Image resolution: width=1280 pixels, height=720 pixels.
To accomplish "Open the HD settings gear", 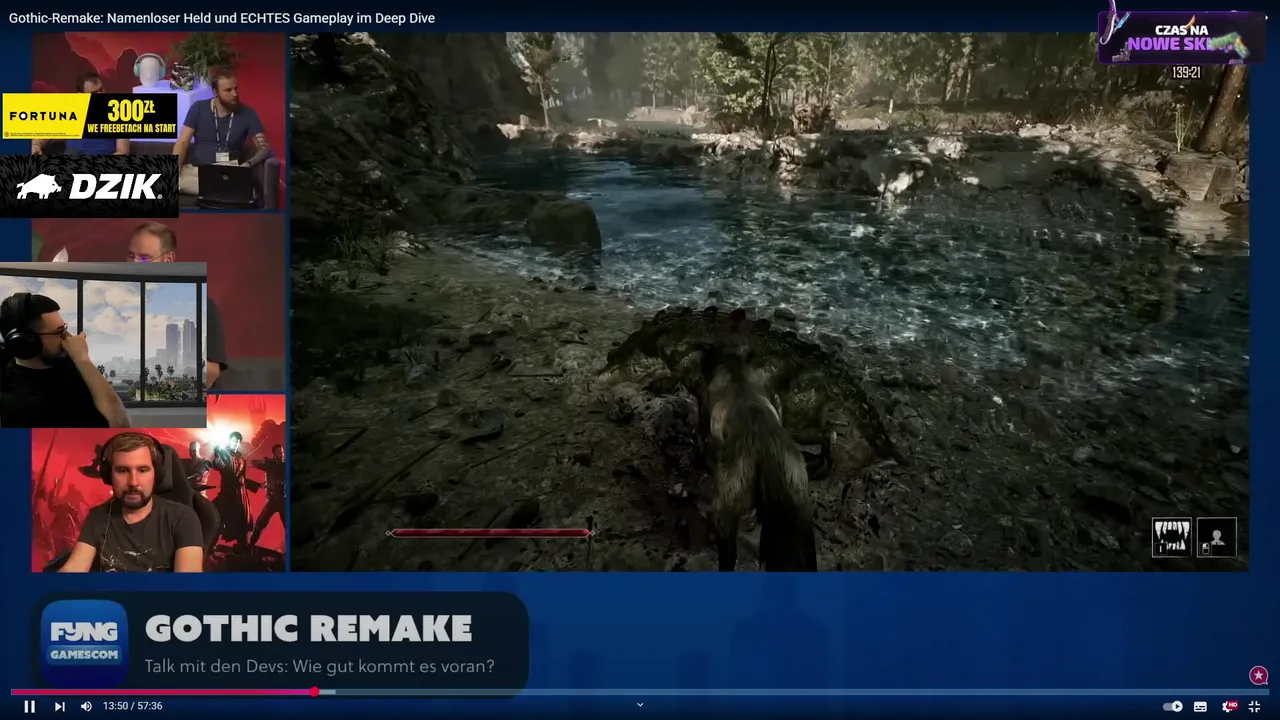I will pyautogui.click(x=1229, y=706).
